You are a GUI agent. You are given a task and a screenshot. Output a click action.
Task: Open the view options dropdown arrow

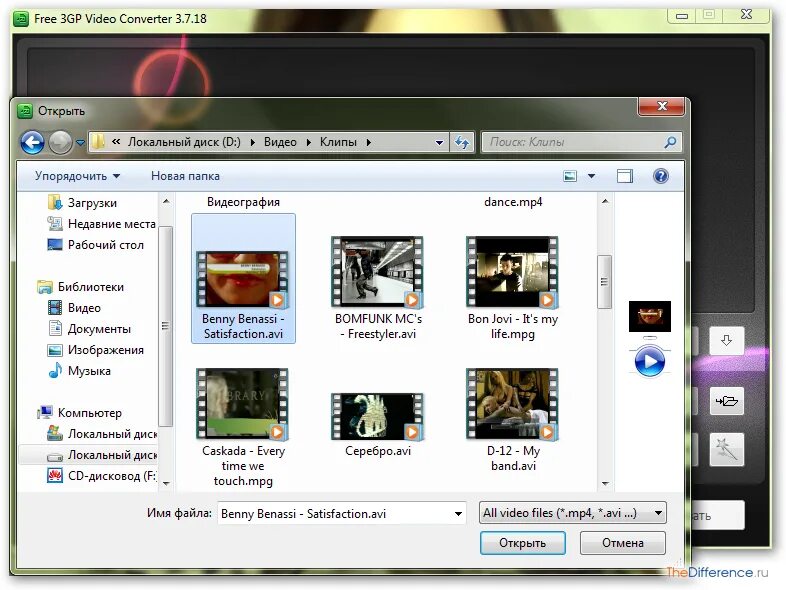(x=592, y=176)
